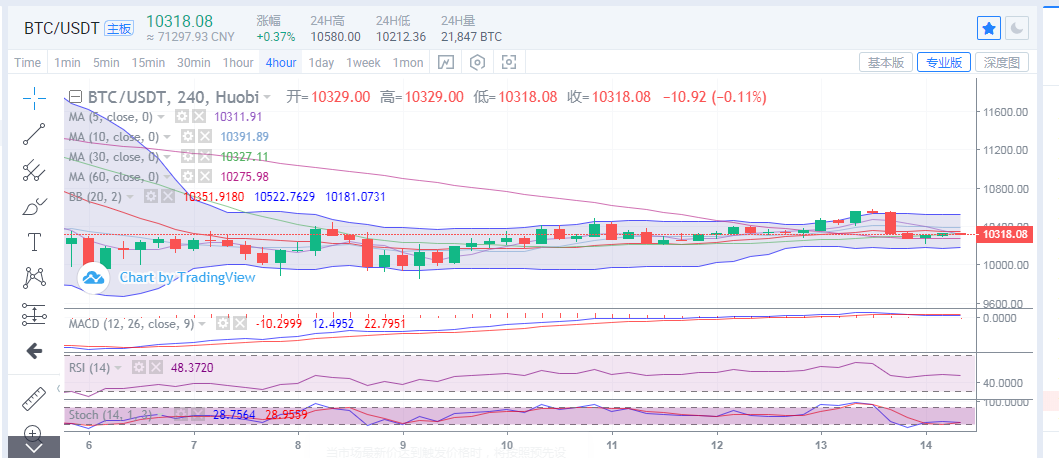Remove the RSI (14) indicator
Viewport: 1059px width, 458px height.
[156, 367]
